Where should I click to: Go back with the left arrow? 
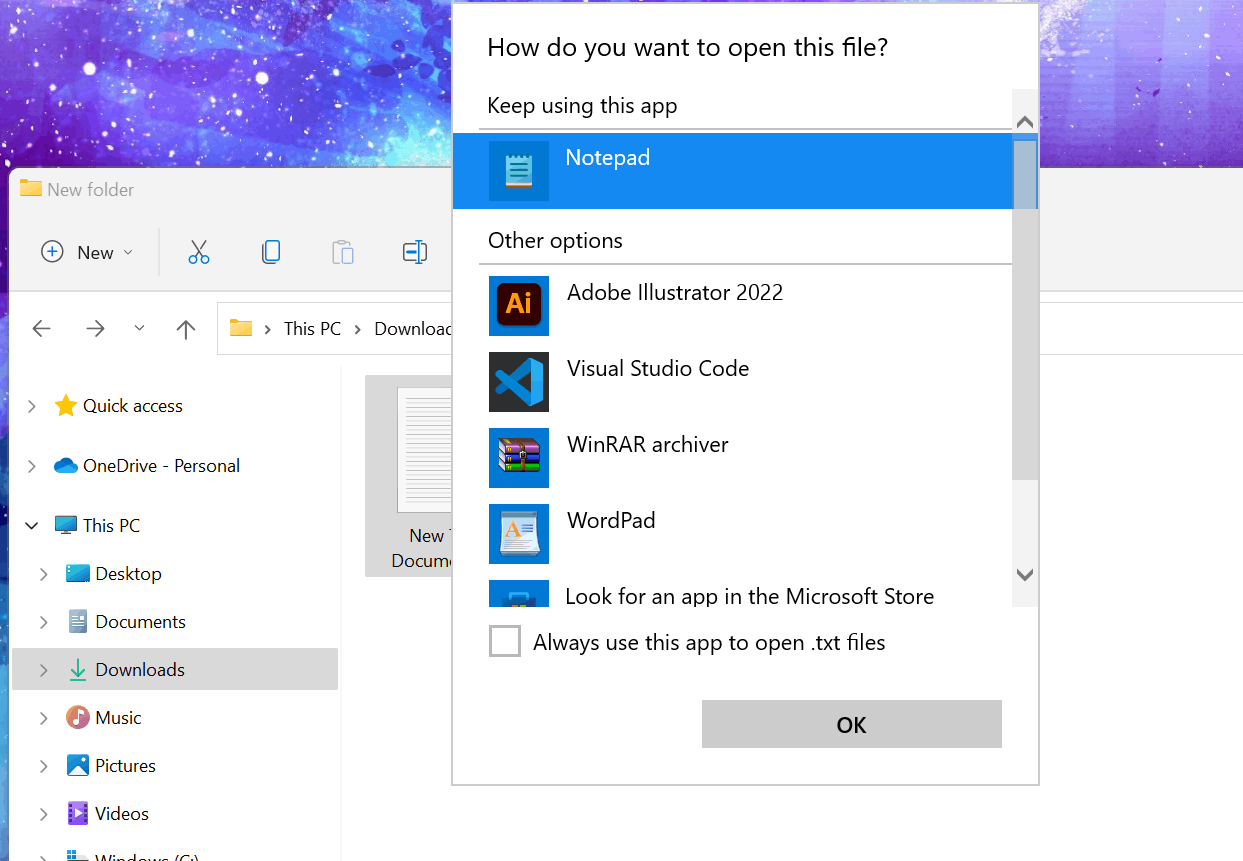click(41, 329)
